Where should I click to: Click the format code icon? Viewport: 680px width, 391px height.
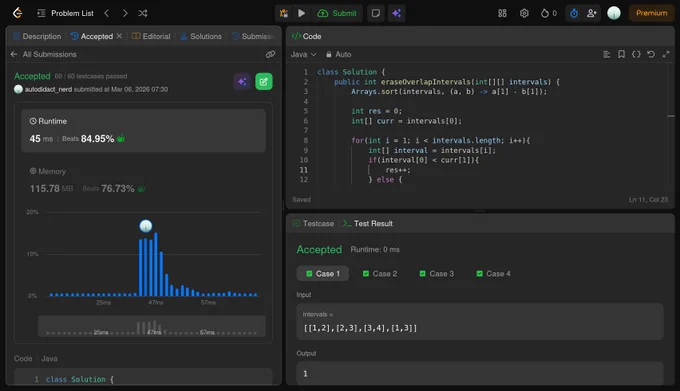click(607, 54)
